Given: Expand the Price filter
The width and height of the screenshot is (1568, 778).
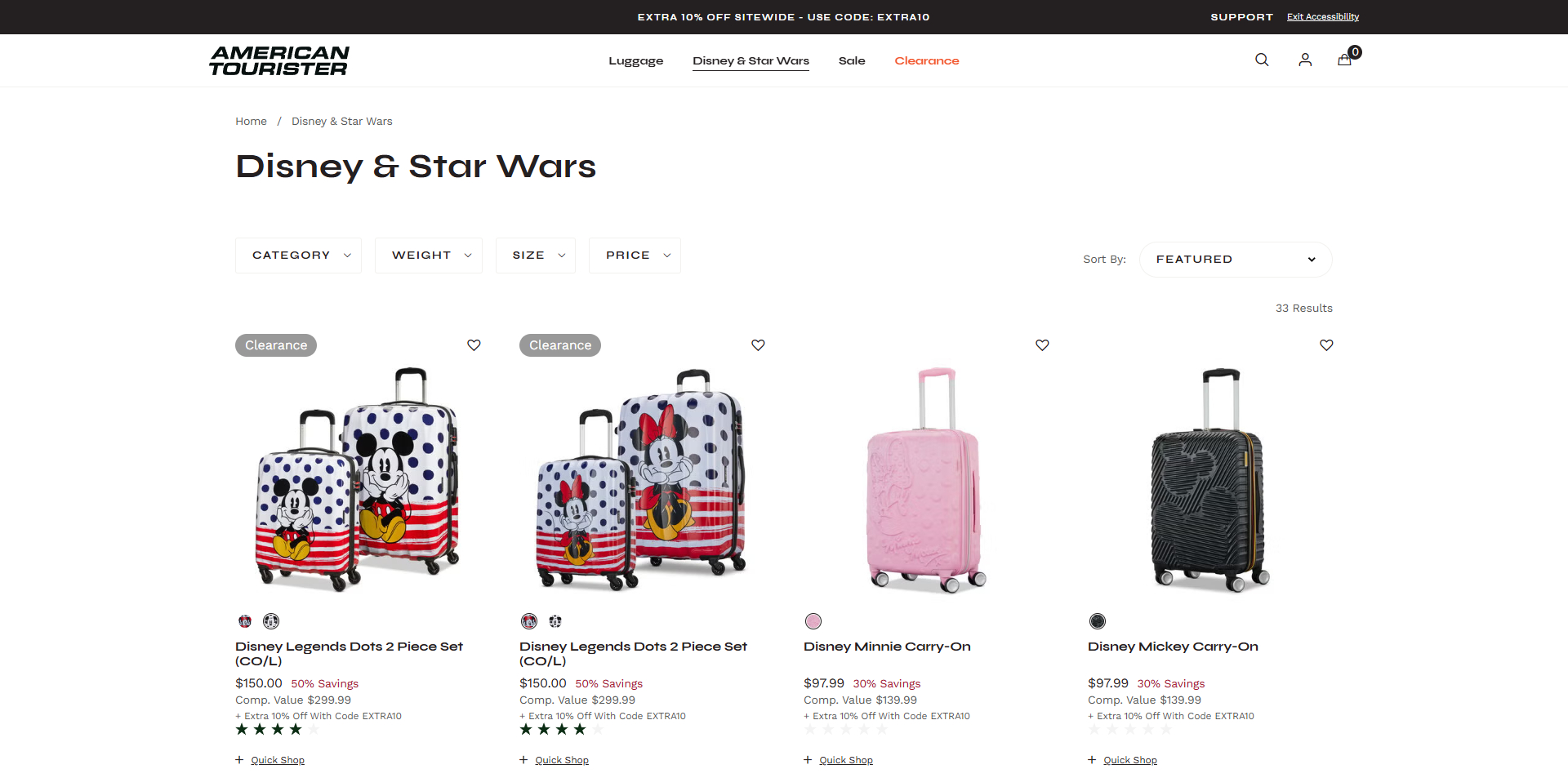Looking at the screenshot, I should tap(635, 255).
